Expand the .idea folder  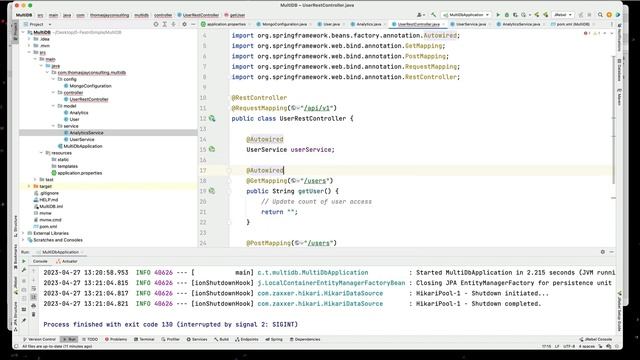[29, 39]
